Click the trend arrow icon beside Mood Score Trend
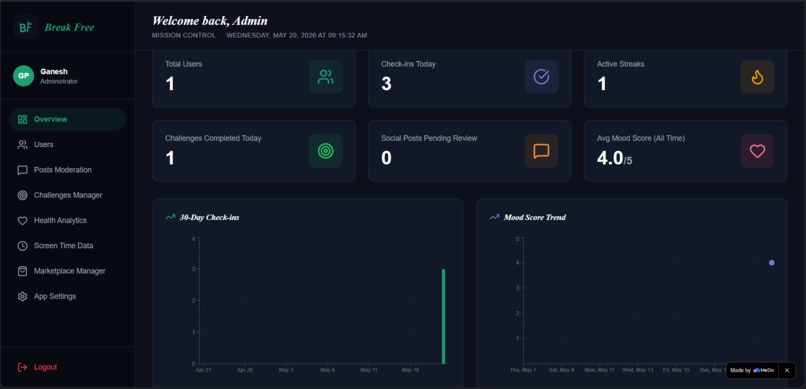Screen dimensions: 806x389 [494, 217]
